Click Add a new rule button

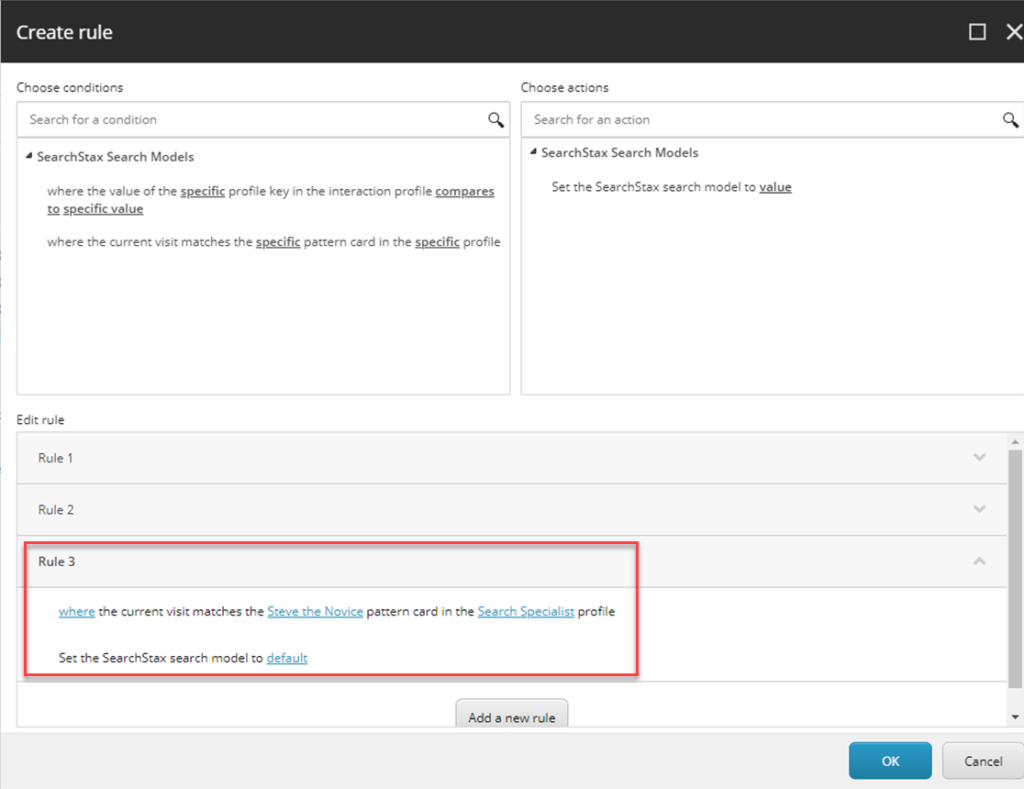pos(511,714)
